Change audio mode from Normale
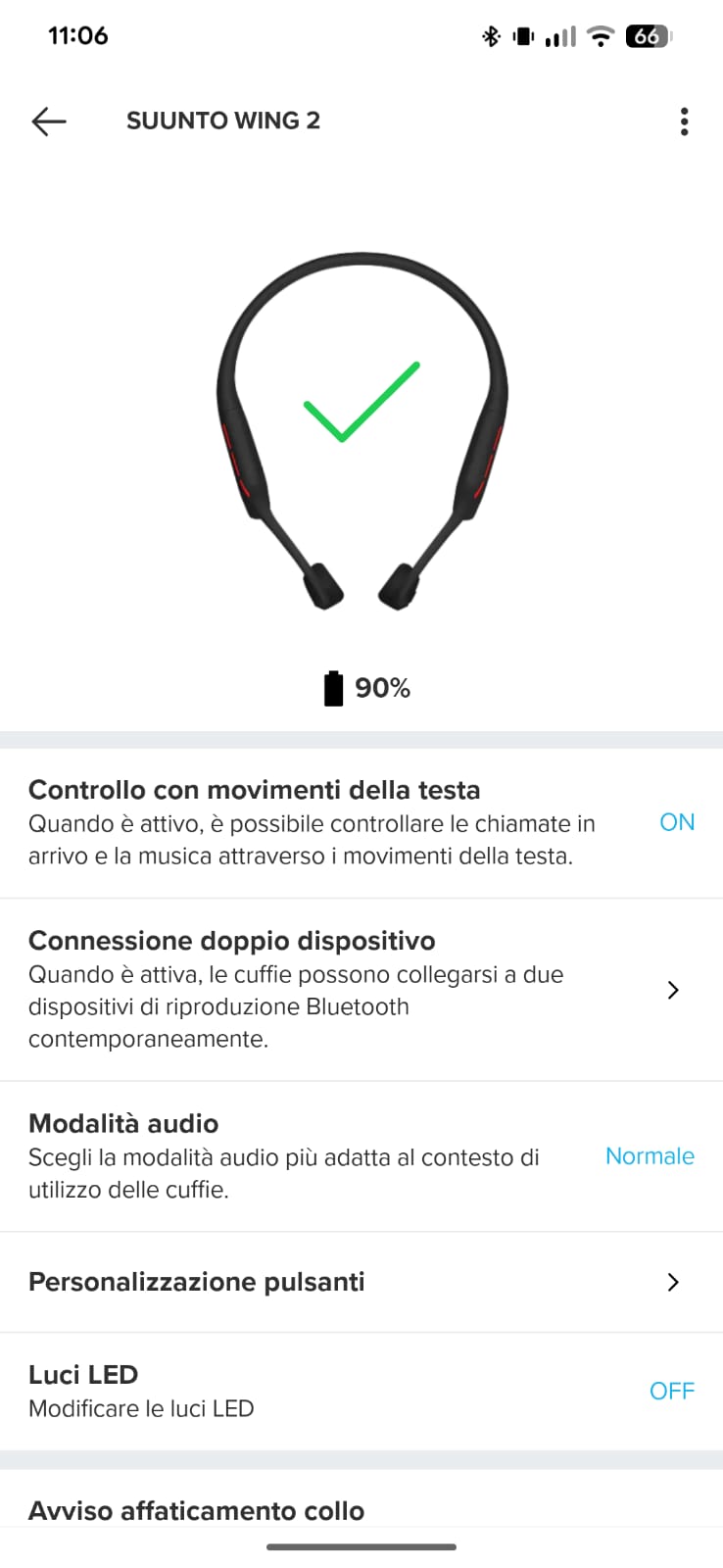The image size is (723, 1568). [650, 1156]
